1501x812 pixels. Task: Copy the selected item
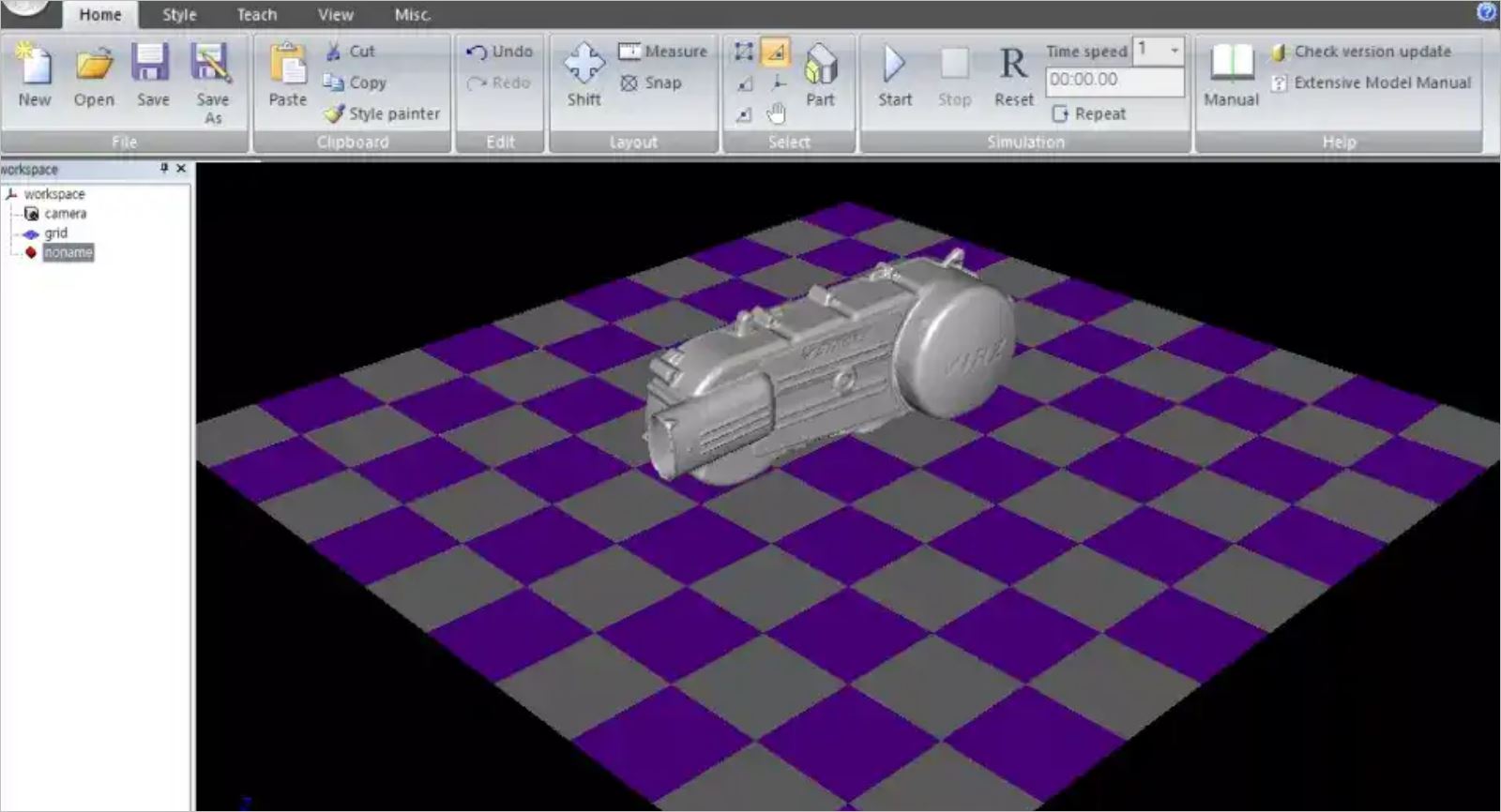pos(355,83)
